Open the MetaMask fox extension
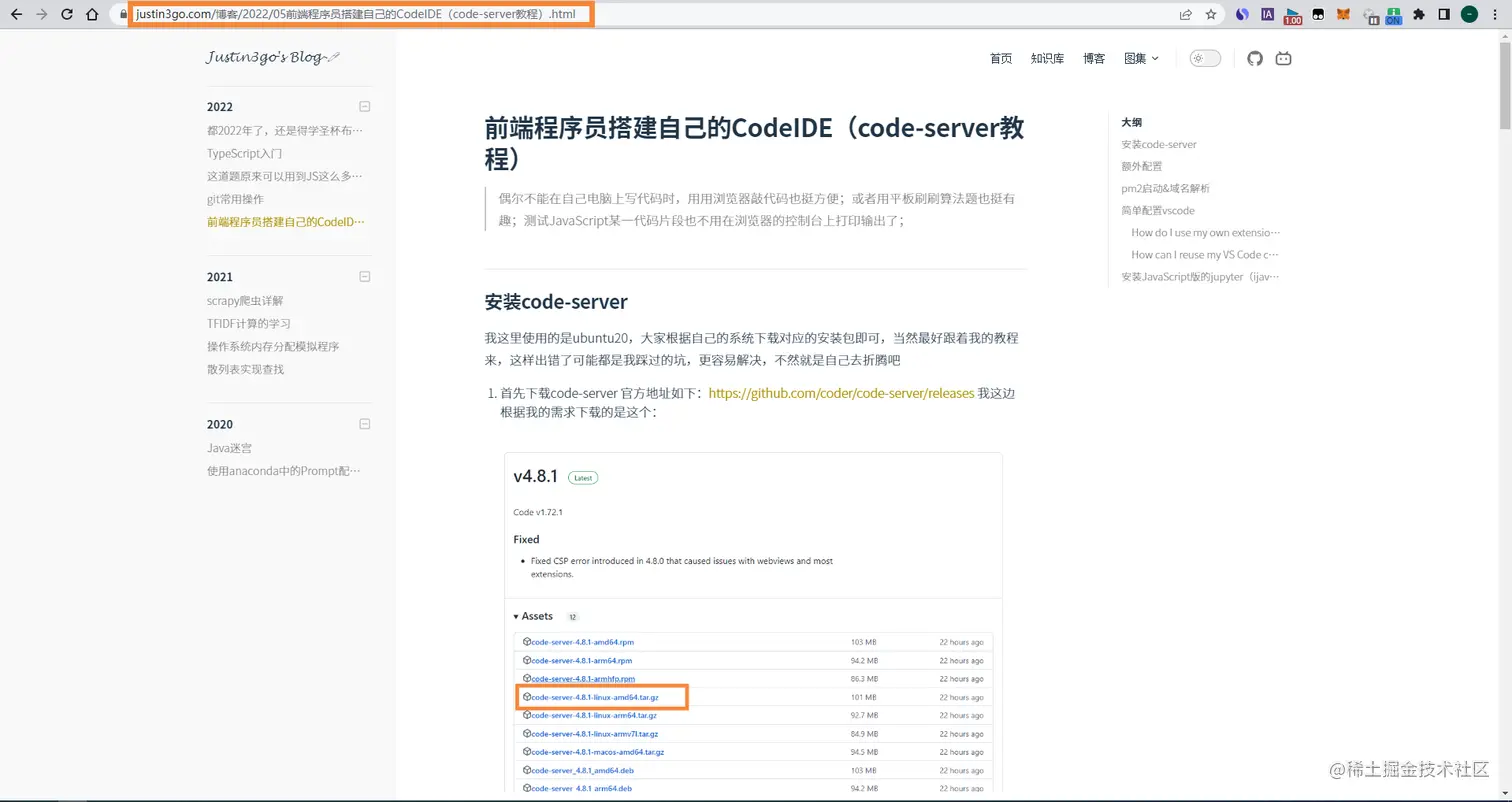 pyautogui.click(x=1344, y=14)
